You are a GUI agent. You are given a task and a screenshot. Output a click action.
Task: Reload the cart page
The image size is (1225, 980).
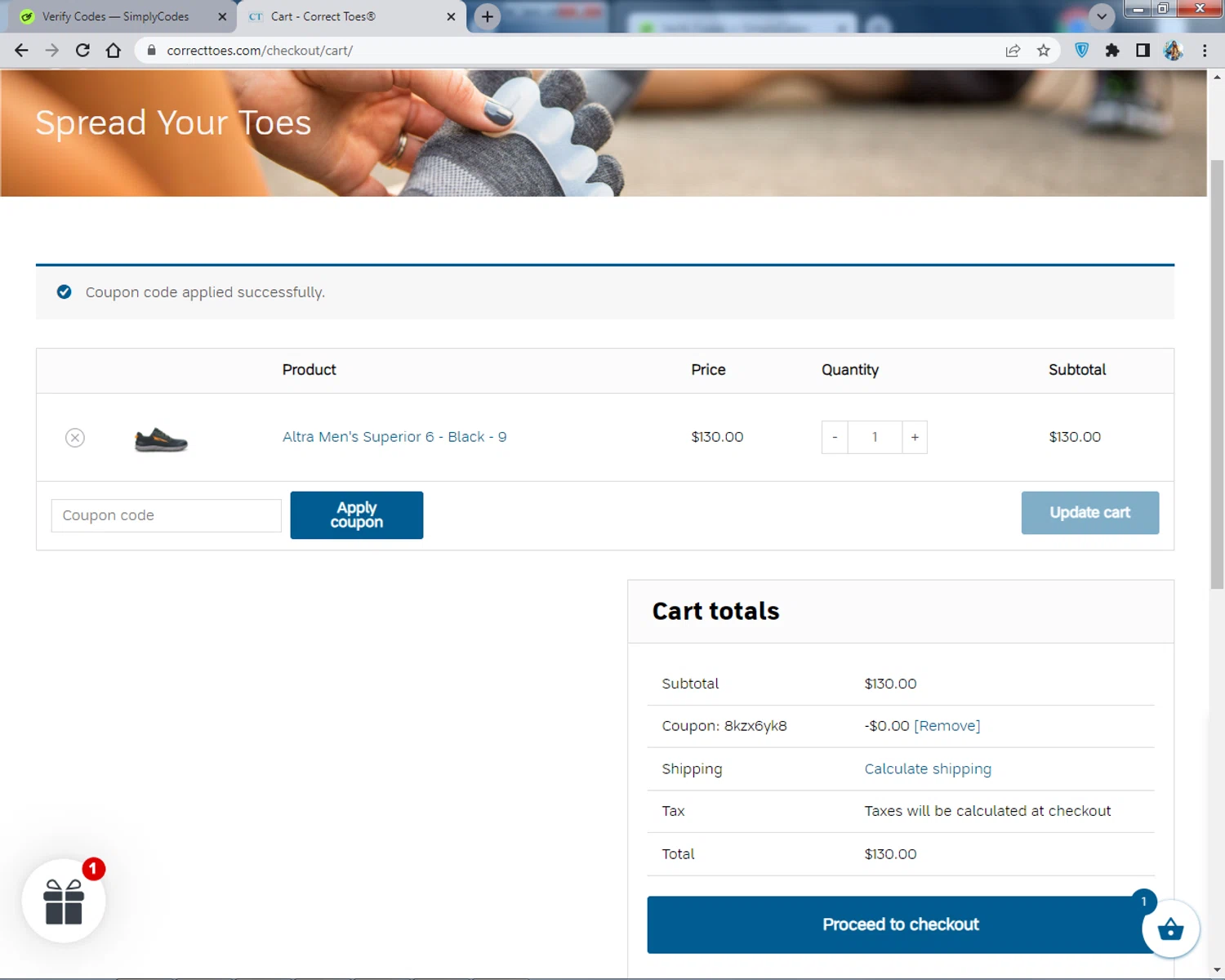pos(82,51)
